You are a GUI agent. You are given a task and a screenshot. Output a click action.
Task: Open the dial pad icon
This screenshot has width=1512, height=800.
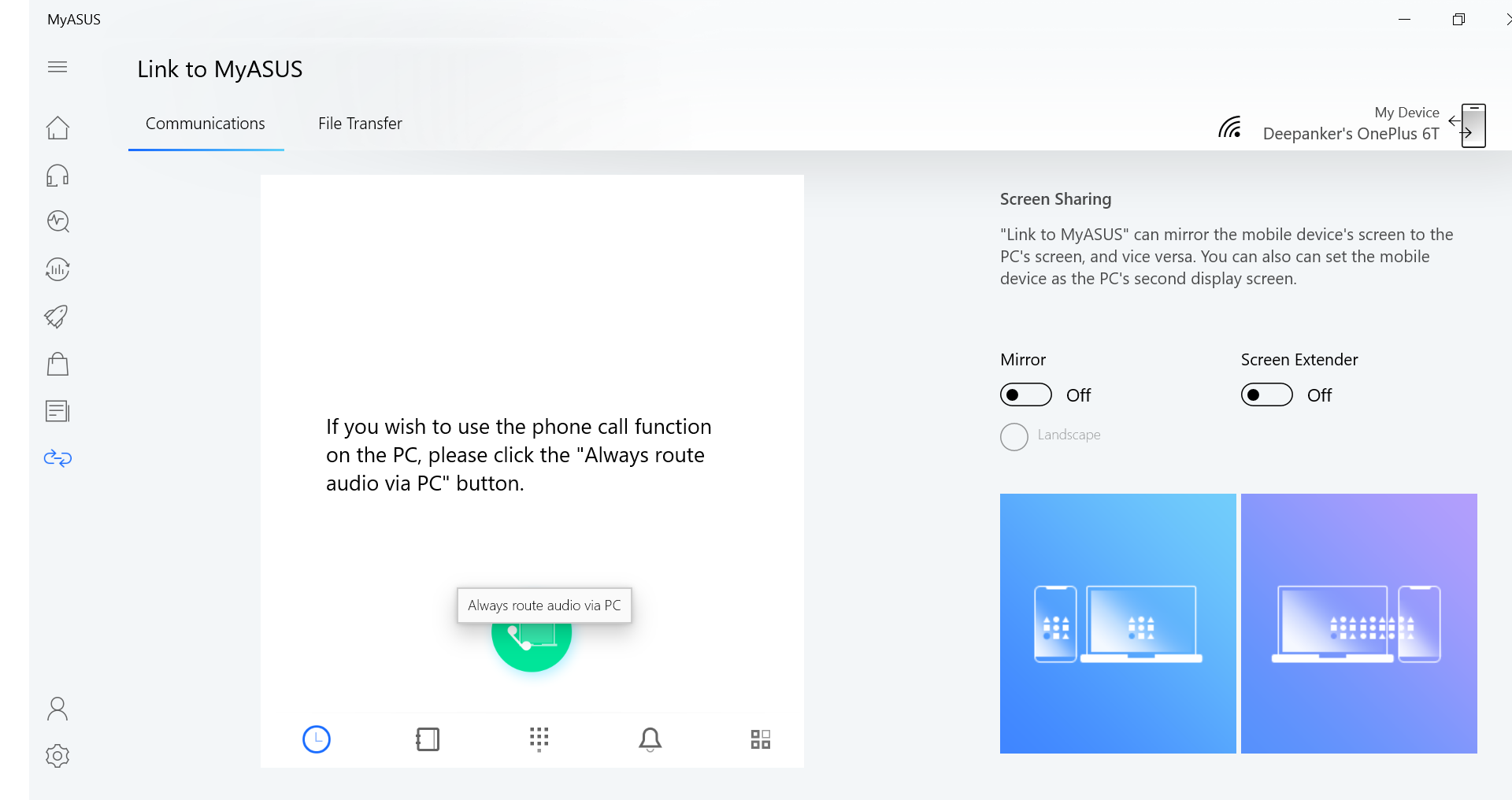539,739
